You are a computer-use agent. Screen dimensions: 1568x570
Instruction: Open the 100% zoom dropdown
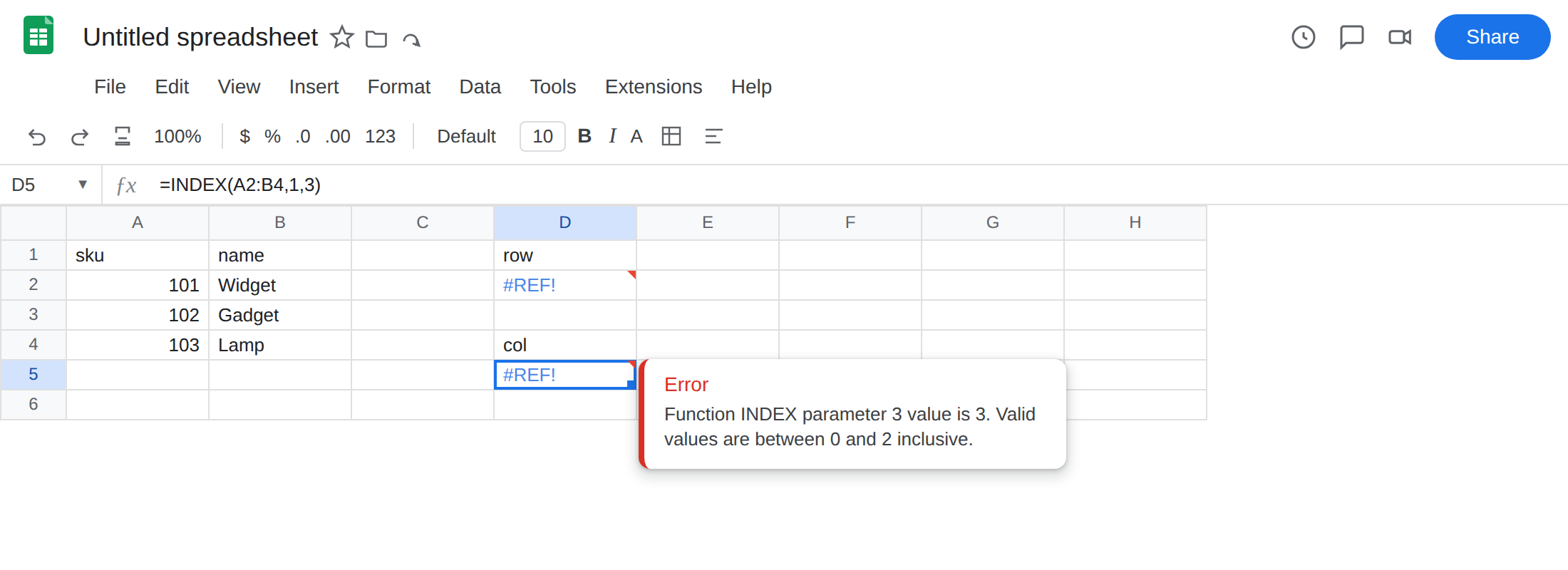pyautogui.click(x=177, y=136)
